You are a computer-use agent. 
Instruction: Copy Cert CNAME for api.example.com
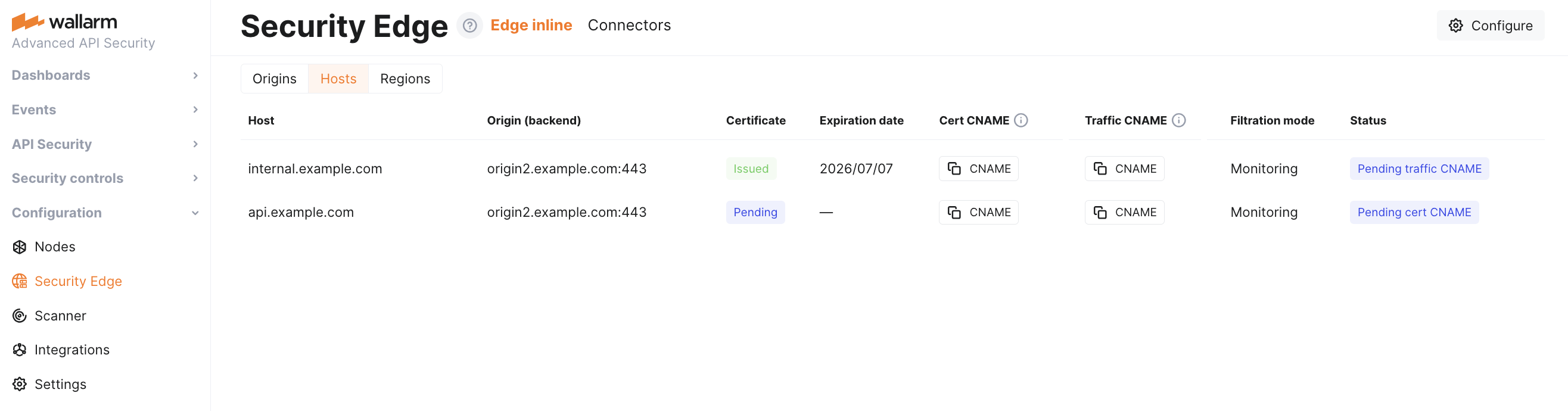coord(978,212)
